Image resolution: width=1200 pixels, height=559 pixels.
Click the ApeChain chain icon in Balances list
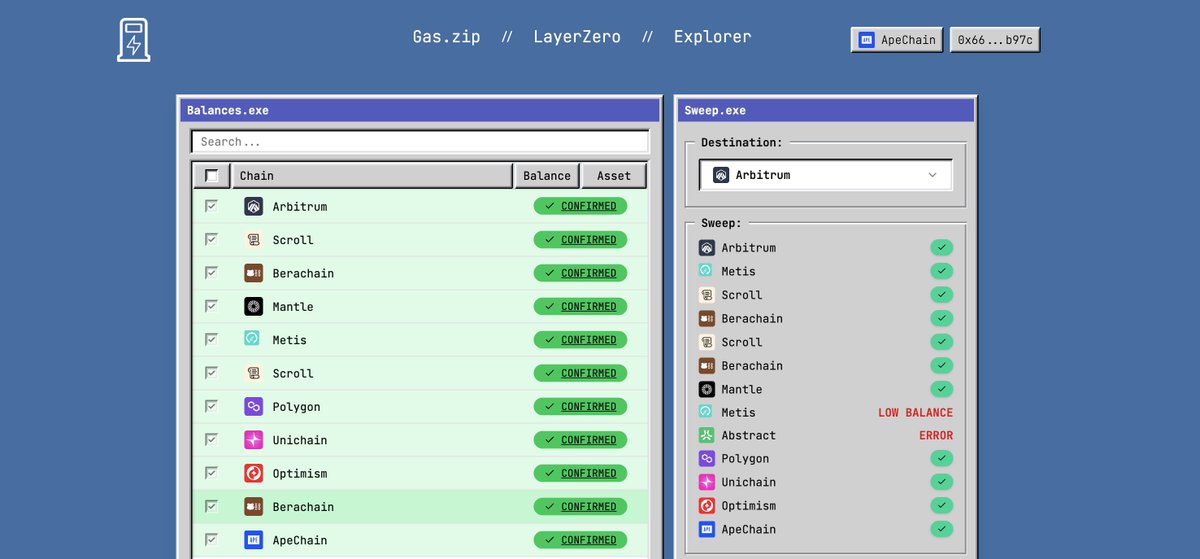tap(253, 539)
